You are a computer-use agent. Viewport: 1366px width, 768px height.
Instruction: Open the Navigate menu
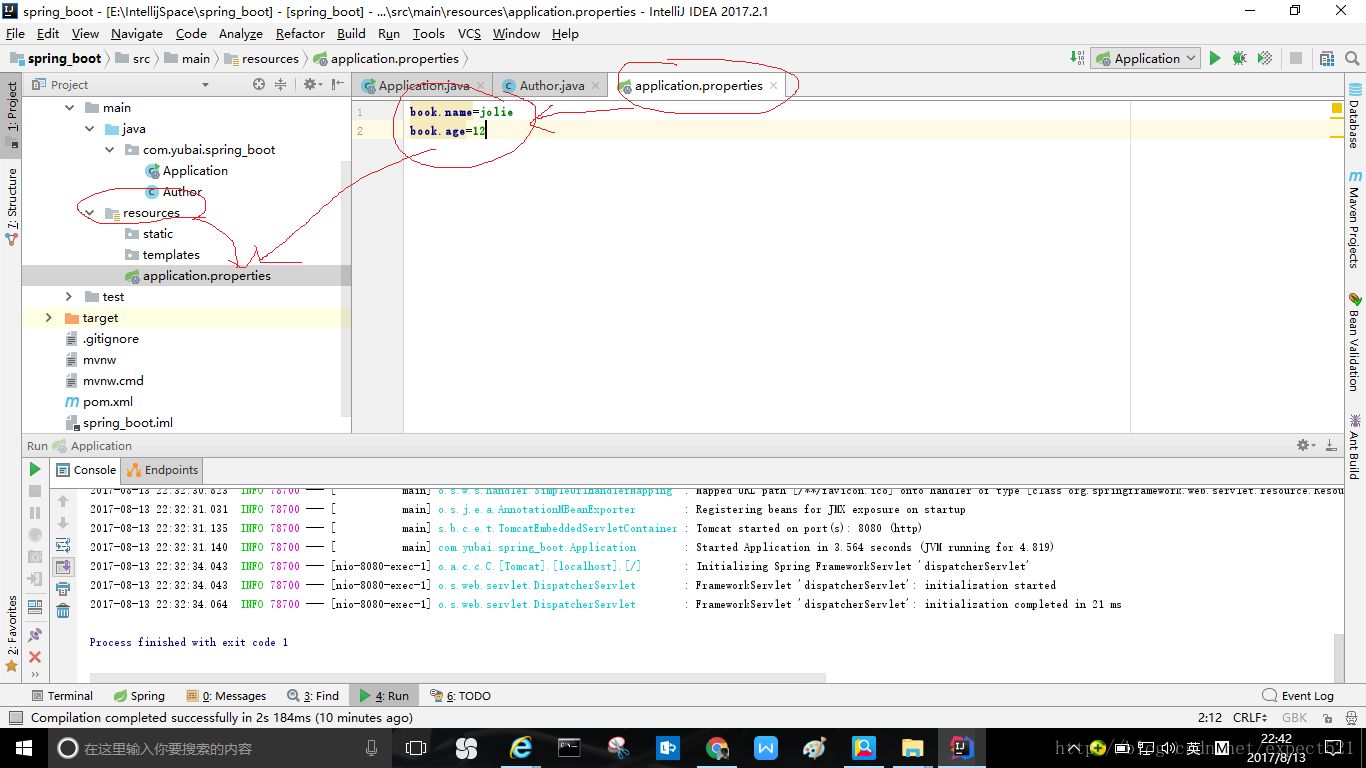click(x=137, y=33)
